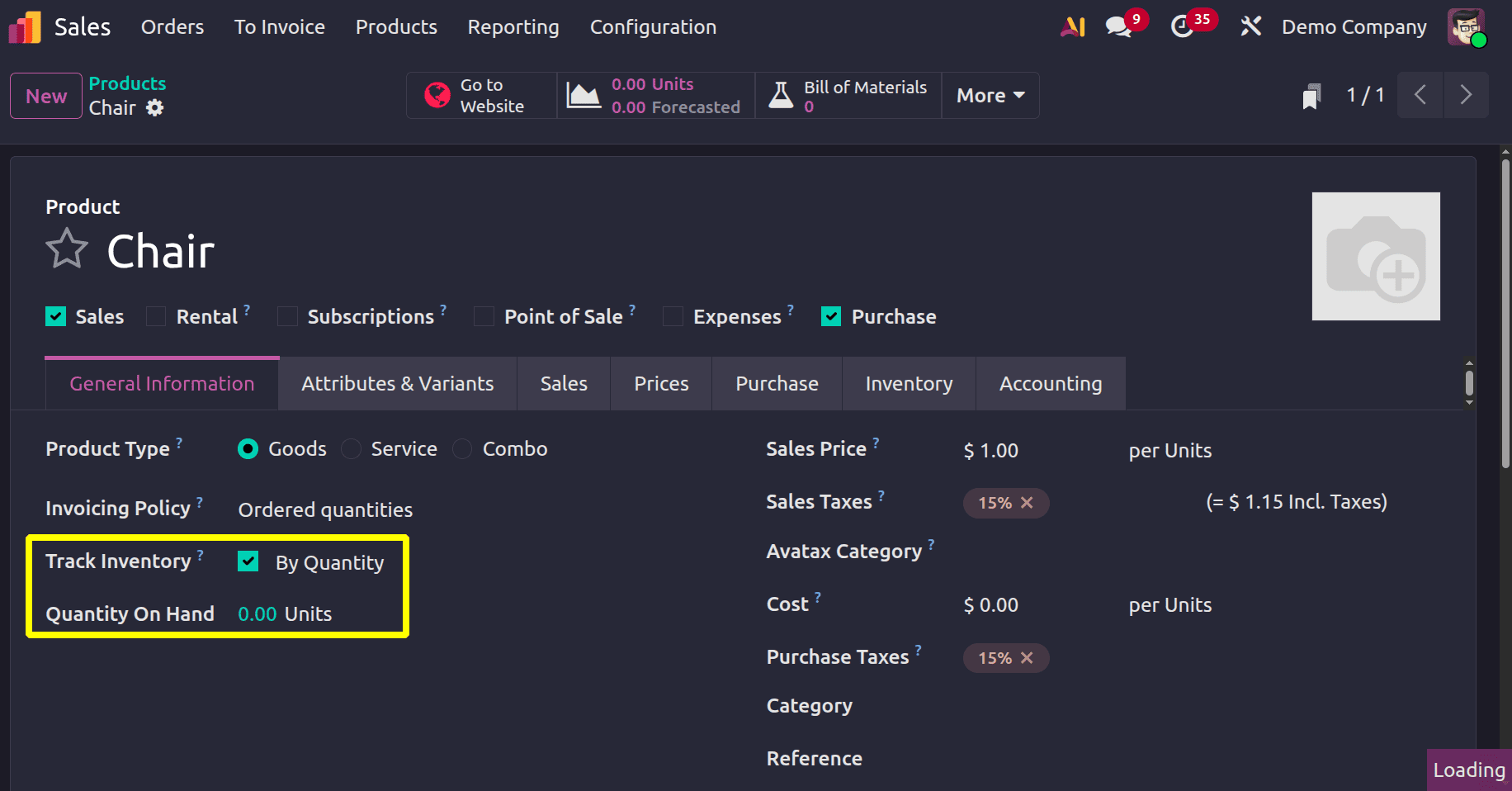Switch to the Attributes & Variants tab
The height and width of the screenshot is (791, 1512).
(x=397, y=383)
